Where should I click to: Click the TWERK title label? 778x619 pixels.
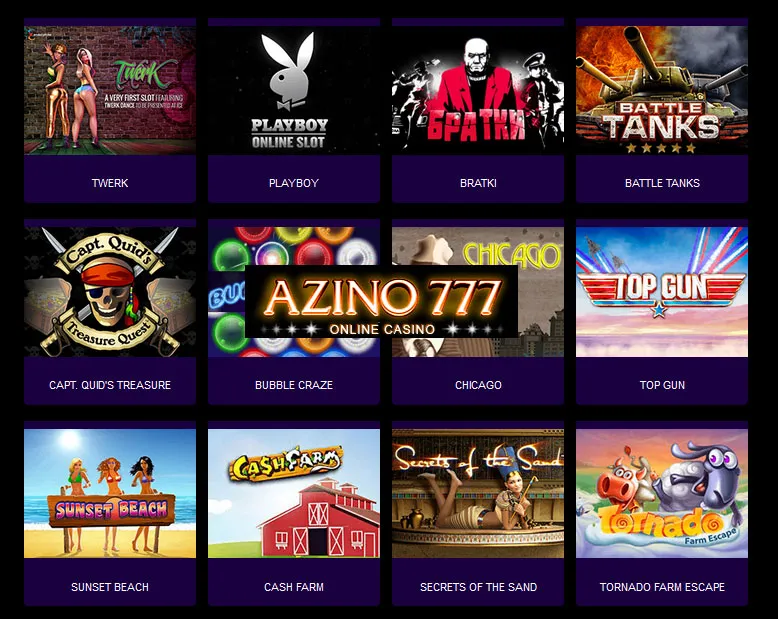[x=110, y=183]
